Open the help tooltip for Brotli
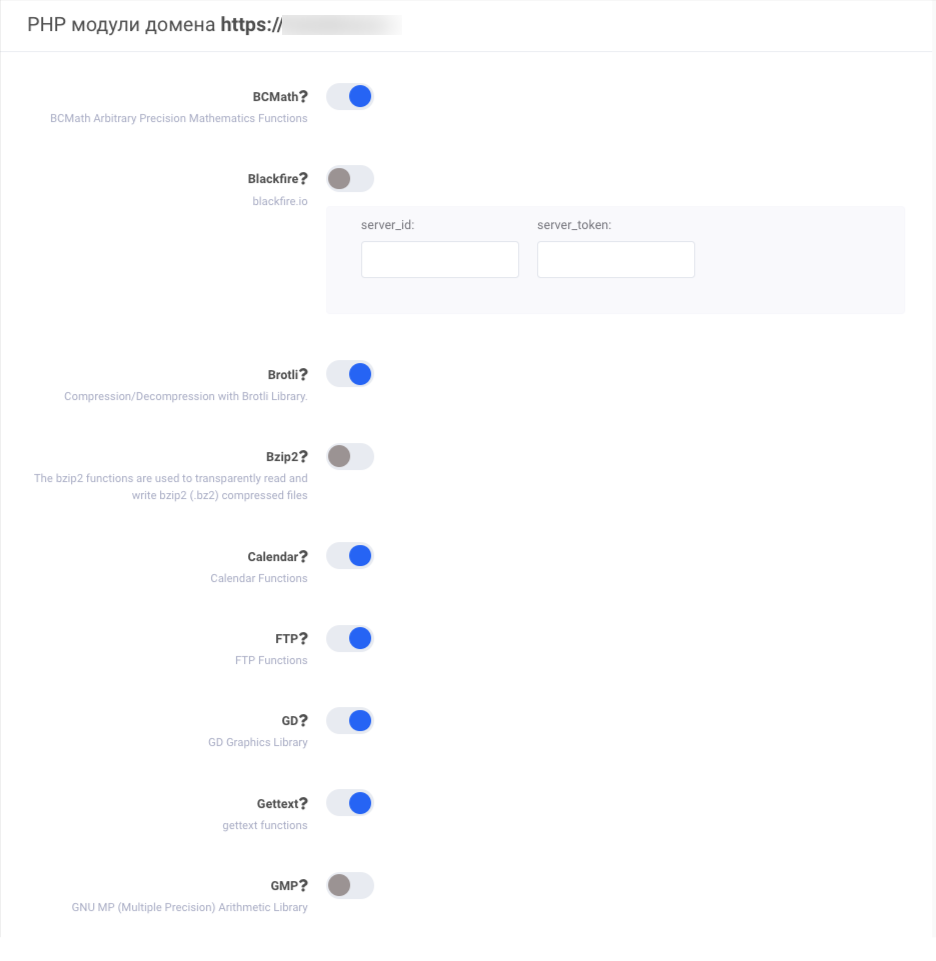 click(303, 375)
